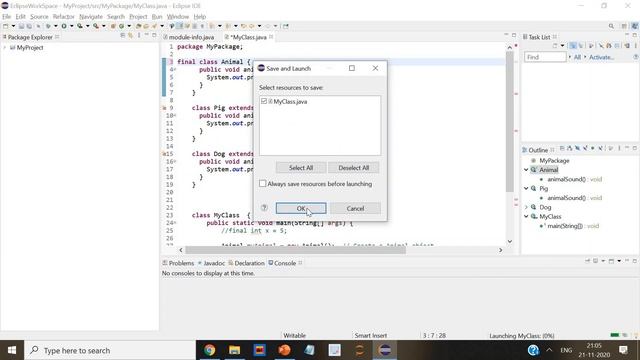This screenshot has width=640, height=360.
Task: Click the launch progress indicator in the status bar
Action: click(x=614, y=336)
